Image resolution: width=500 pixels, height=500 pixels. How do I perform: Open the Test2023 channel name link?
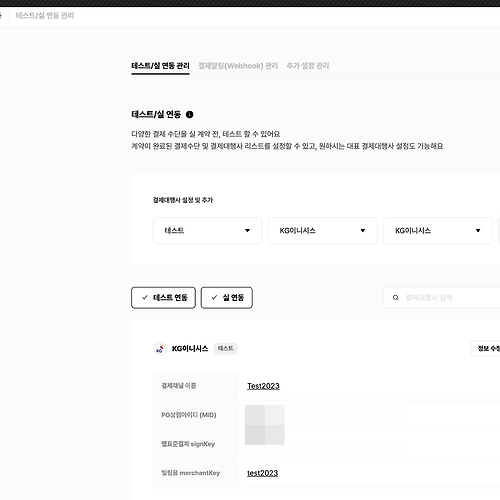coord(263,386)
